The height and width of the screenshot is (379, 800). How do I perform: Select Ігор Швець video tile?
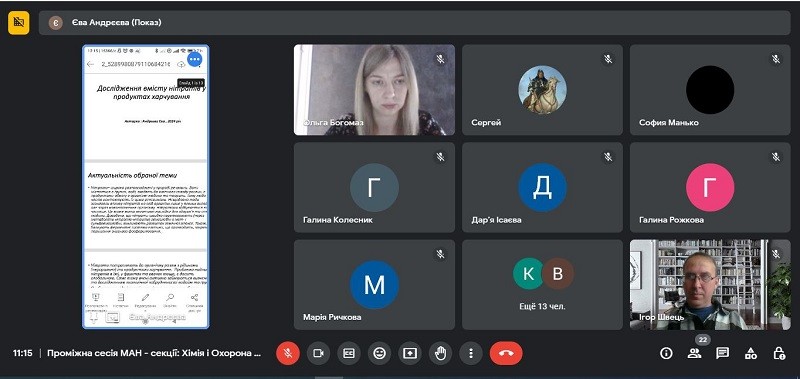tap(710, 285)
